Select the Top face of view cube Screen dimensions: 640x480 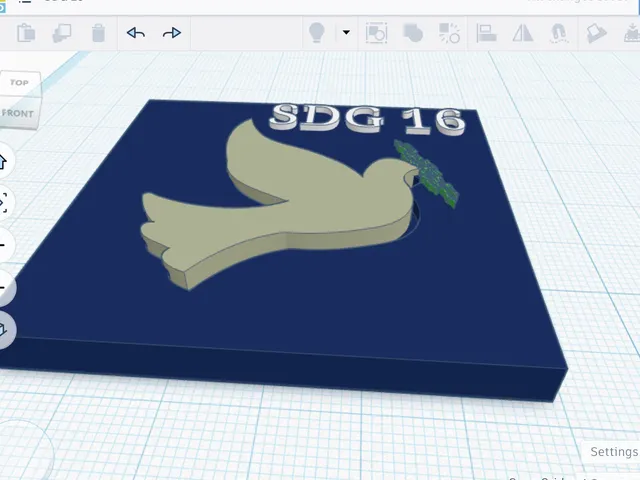pos(20,83)
